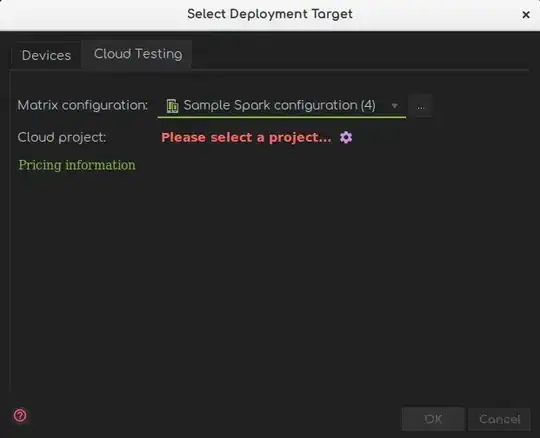Screen dimensions: 540x438
Task: Click the 'Please select a project...' text
Action: click(x=246, y=137)
